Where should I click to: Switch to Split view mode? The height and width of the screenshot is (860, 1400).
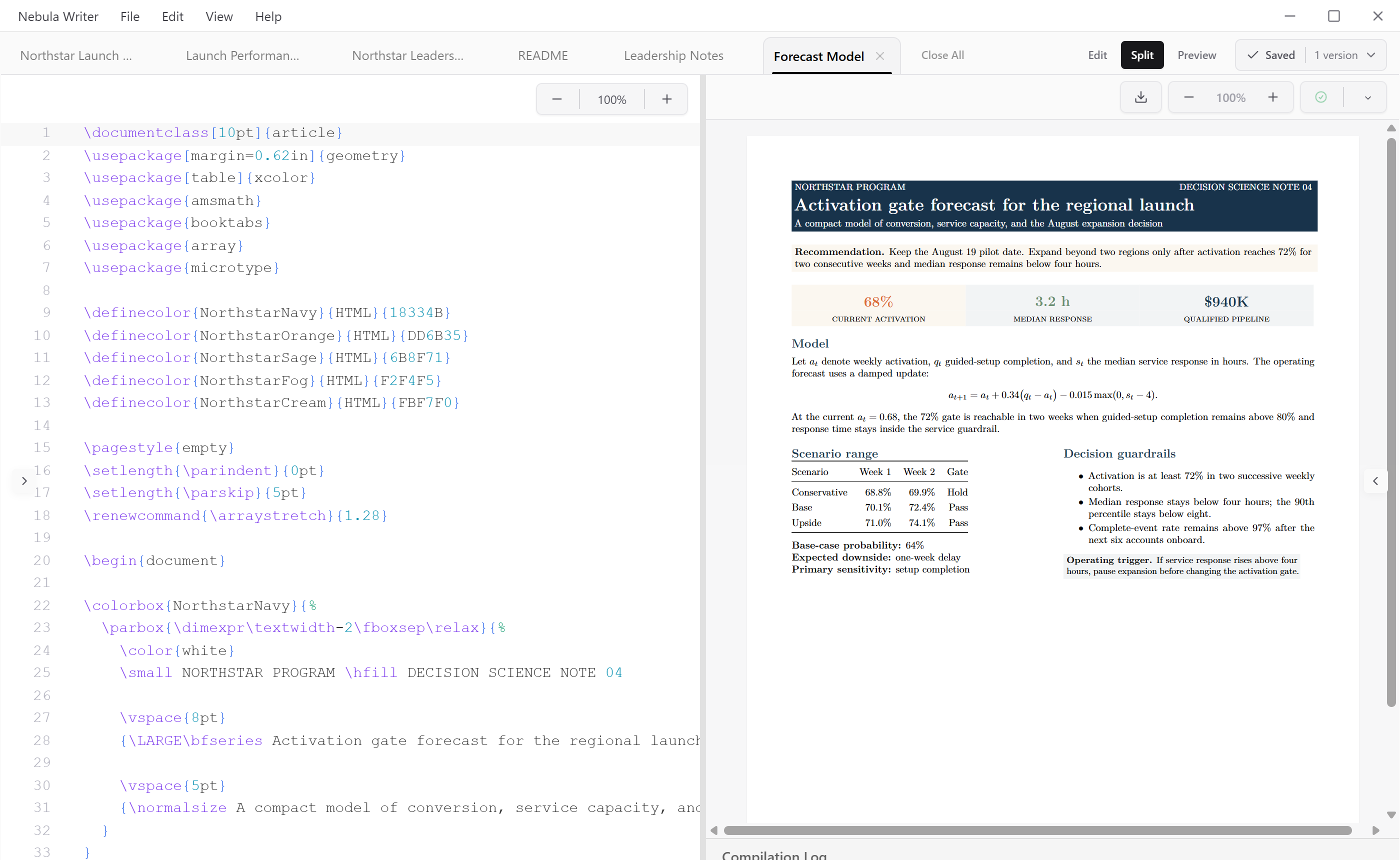(x=1142, y=55)
